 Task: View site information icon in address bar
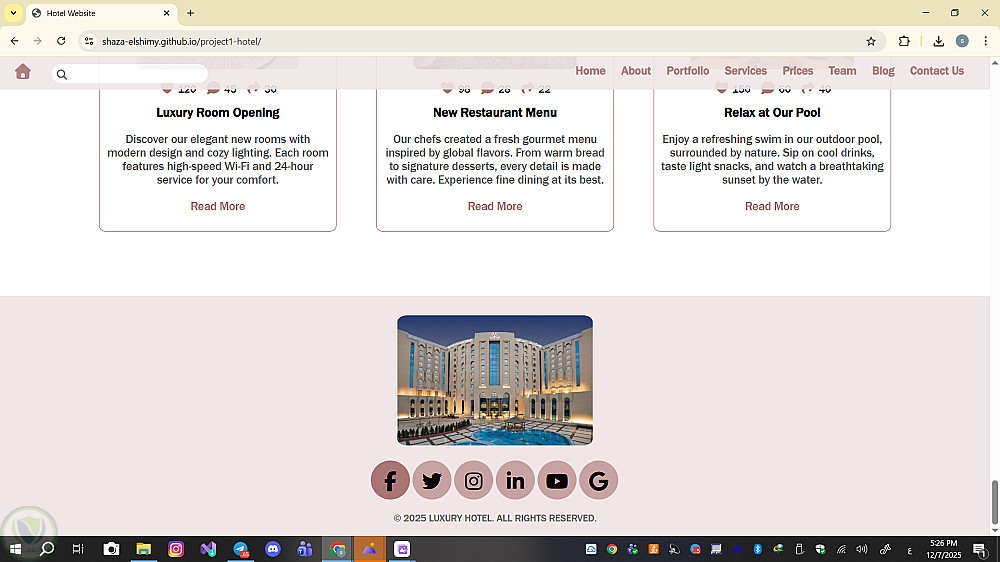(x=89, y=41)
